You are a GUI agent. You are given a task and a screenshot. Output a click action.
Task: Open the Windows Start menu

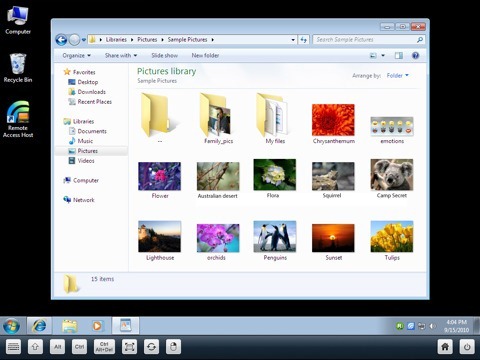tap(12, 326)
